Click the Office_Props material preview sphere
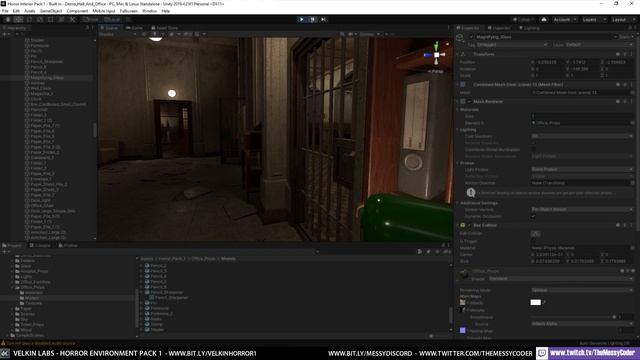Viewport: 640px width, 360px height. click(x=464, y=274)
